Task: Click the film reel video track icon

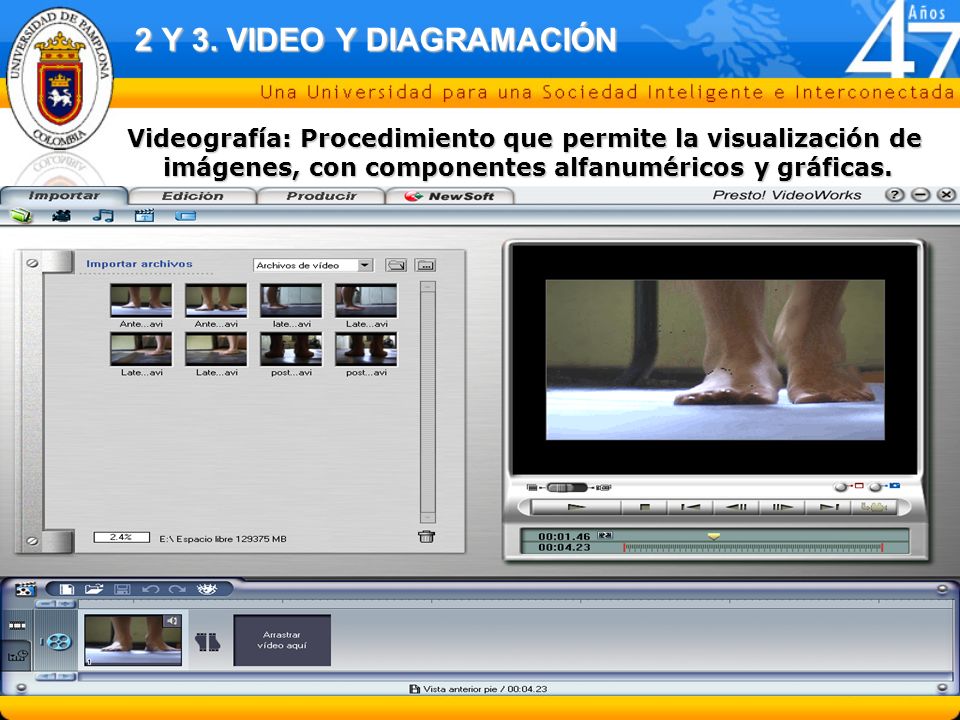Action: [x=58, y=642]
